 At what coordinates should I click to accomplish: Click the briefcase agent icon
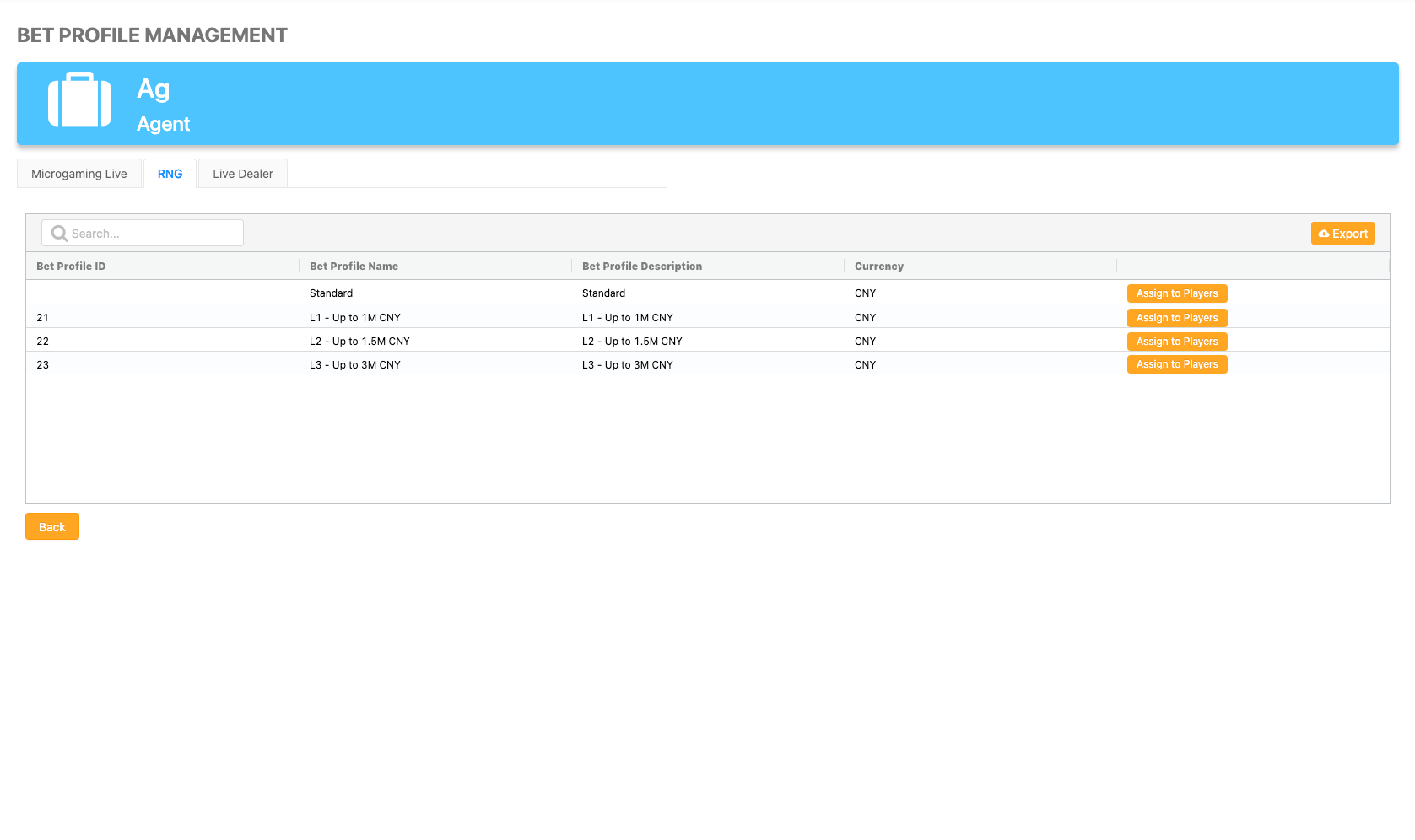tap(80, 100)
